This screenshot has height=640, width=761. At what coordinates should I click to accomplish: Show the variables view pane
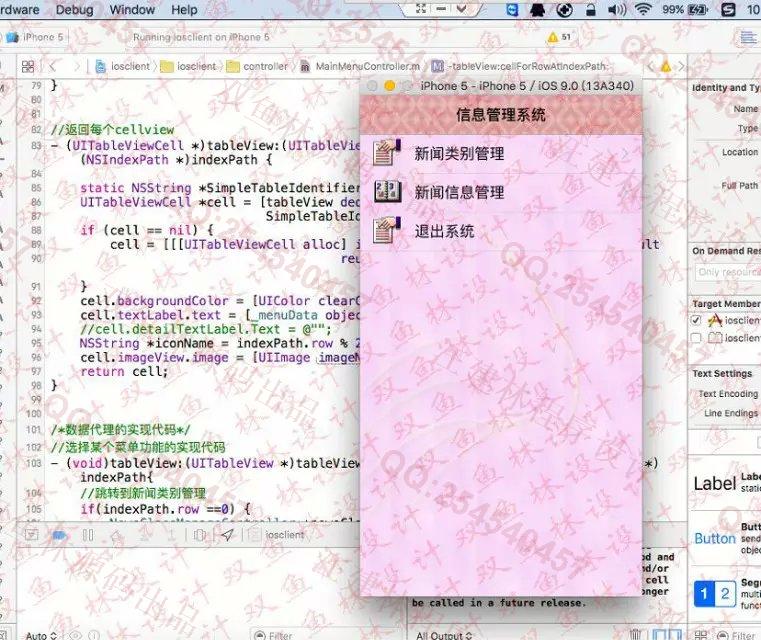tap(660, 634)
